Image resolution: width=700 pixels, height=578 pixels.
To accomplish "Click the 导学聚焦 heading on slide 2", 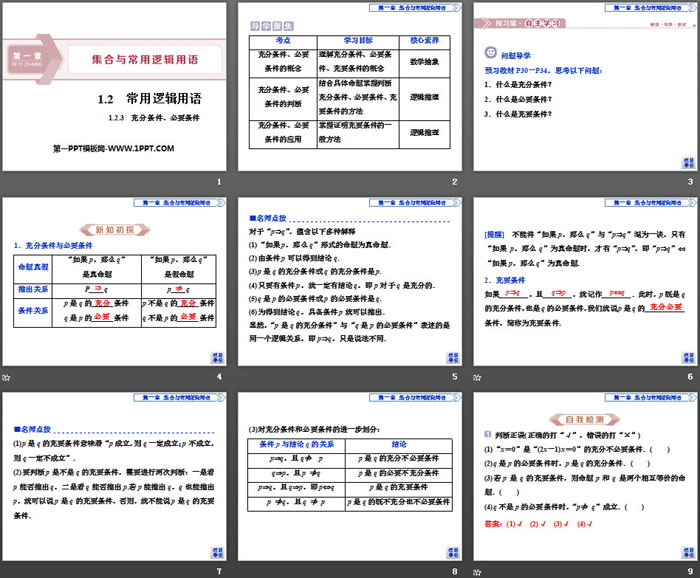I will tap(271, 24).
